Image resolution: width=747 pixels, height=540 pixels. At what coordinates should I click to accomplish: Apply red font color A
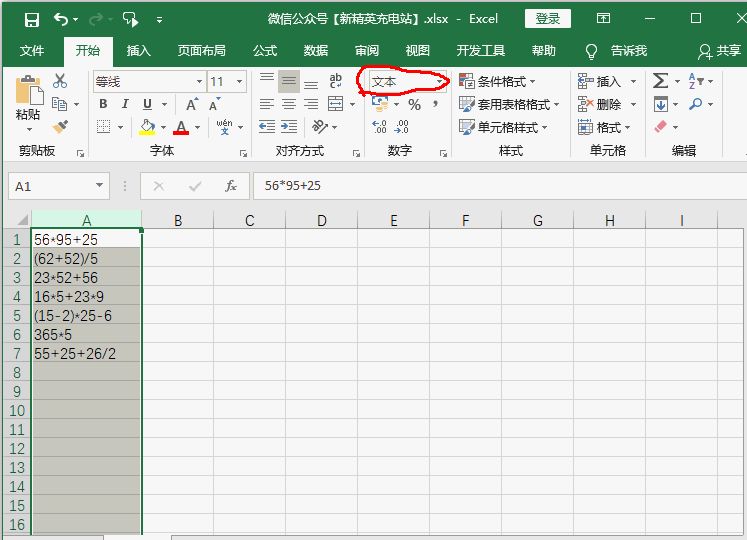pos(181,127)
